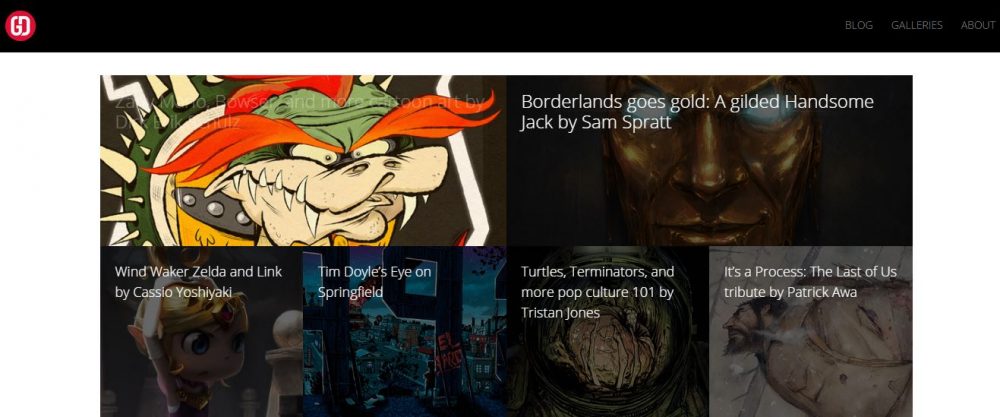Open the Borderlands goes gold article title
The width and height of the screenshot is (1000, 417).
click(x=696, y=112)
